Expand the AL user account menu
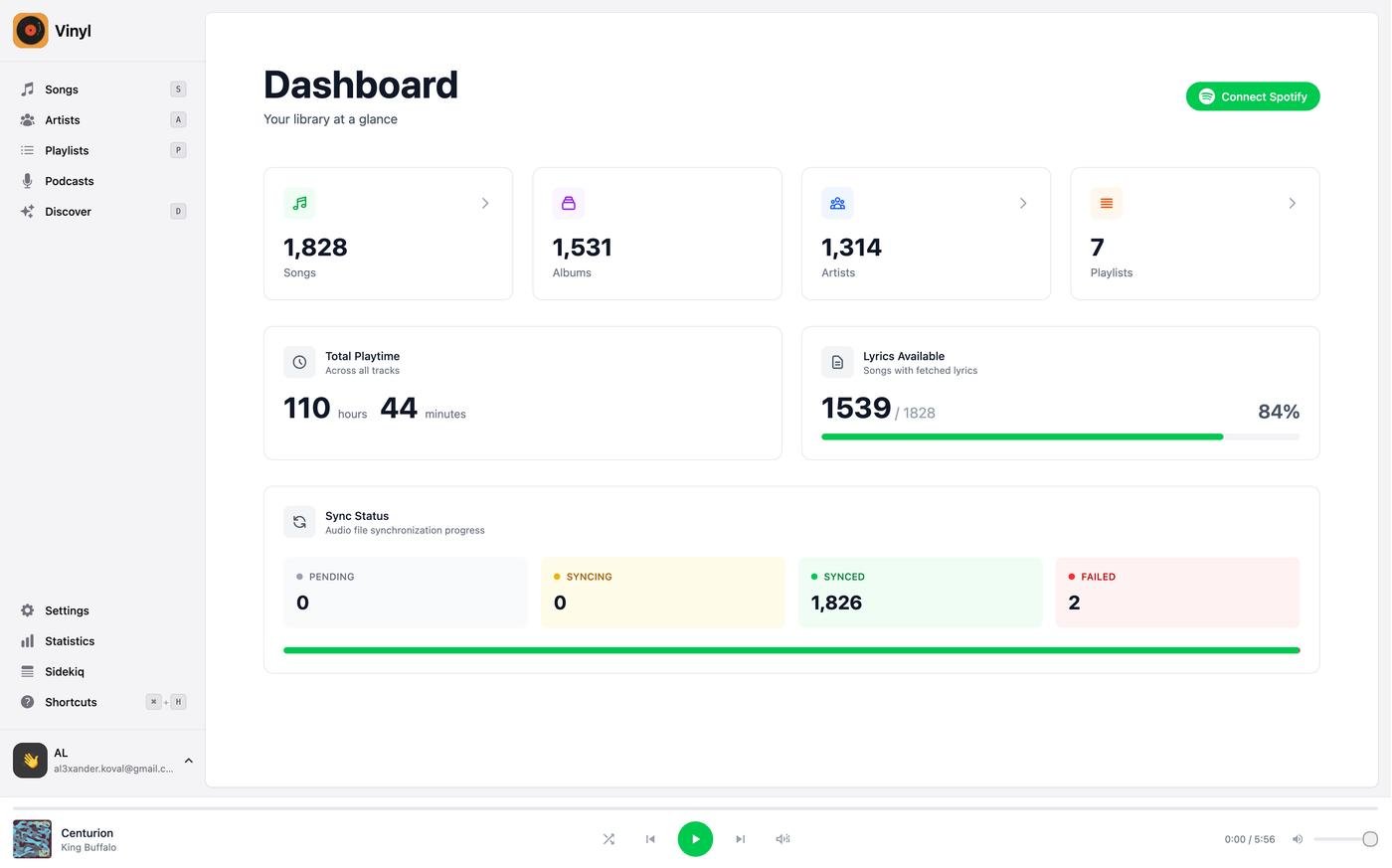The width and height of the screenshot is (1392, 868). pyautogui.click(x=188, y=761)
